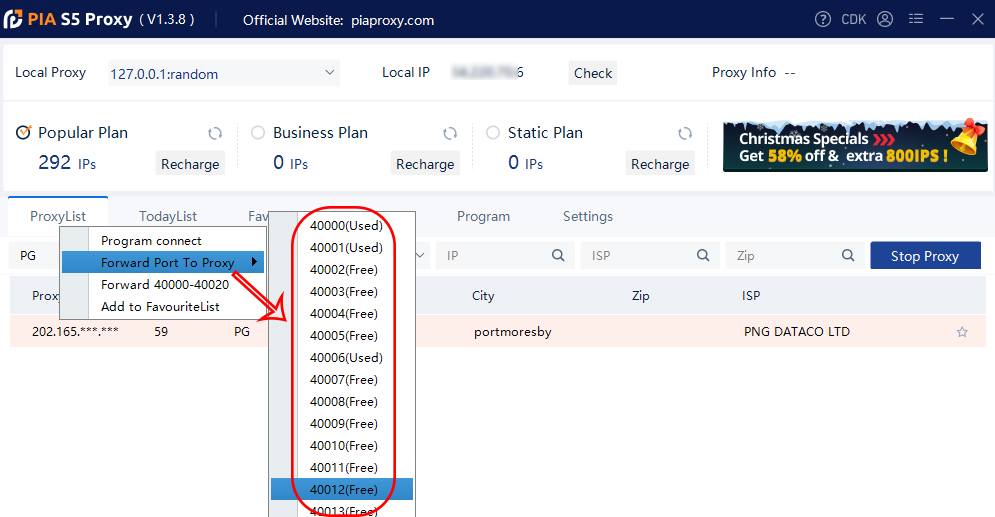Choose Forward 40000-40020 menu entry
Viewport: 995px width, 517px height.
[x=163, y=284]
